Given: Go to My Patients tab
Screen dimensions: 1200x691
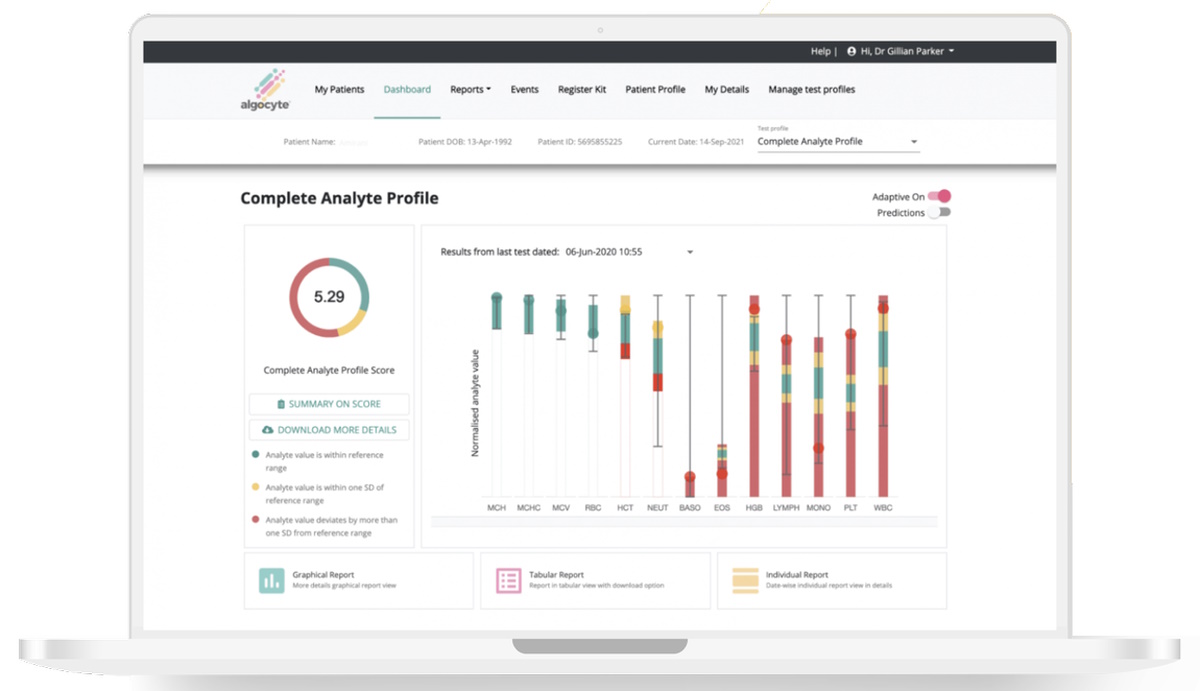Looking at the screenshot, I should (340, 89).
